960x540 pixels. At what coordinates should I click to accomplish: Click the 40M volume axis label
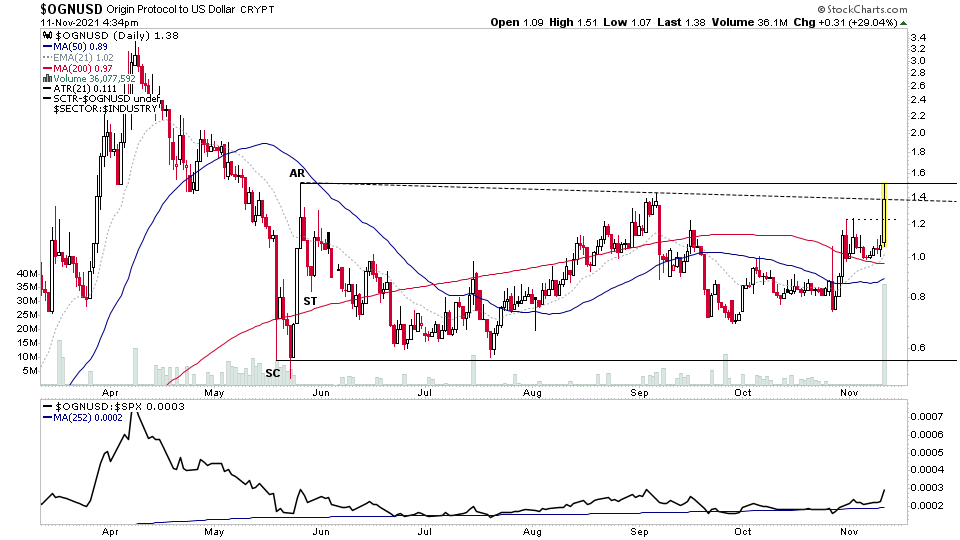click(28, 273)
